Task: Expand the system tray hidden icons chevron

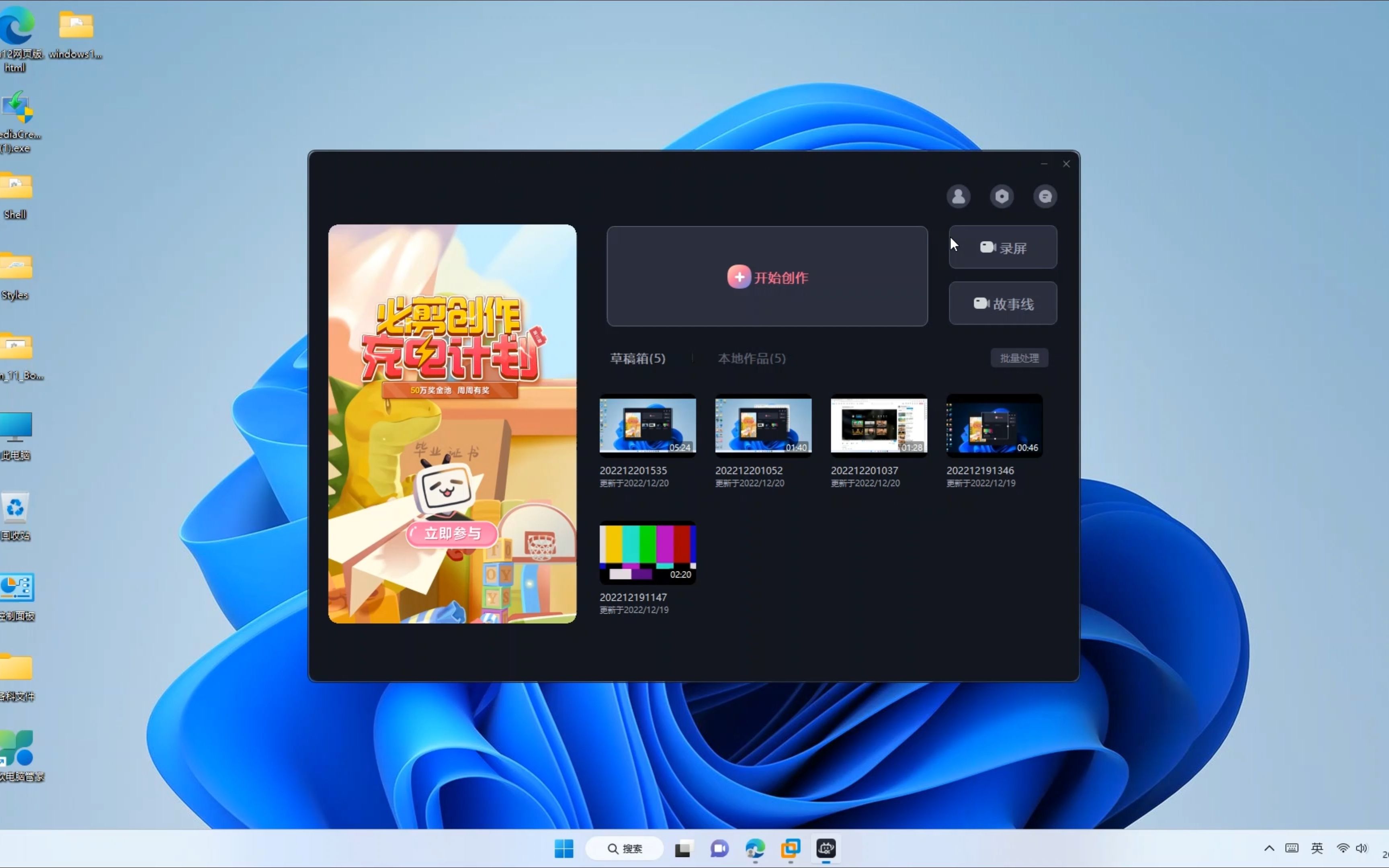Action: (1269, 848)
